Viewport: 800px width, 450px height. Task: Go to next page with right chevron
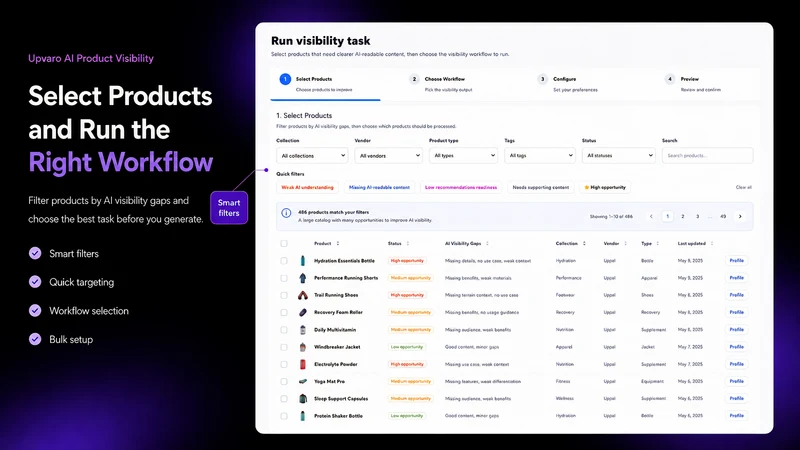click(740, 216)
